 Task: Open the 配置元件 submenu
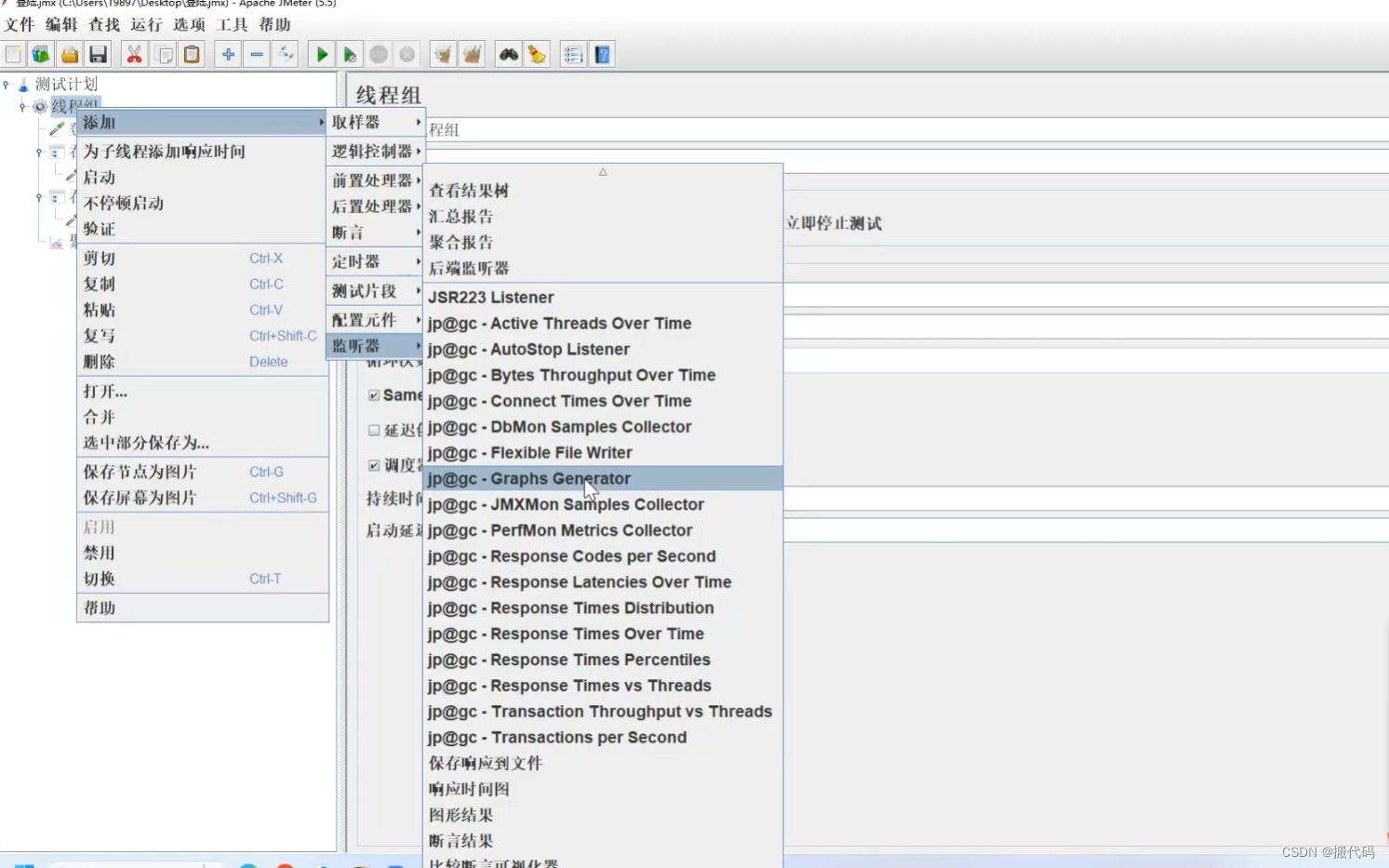coord(375,320)
